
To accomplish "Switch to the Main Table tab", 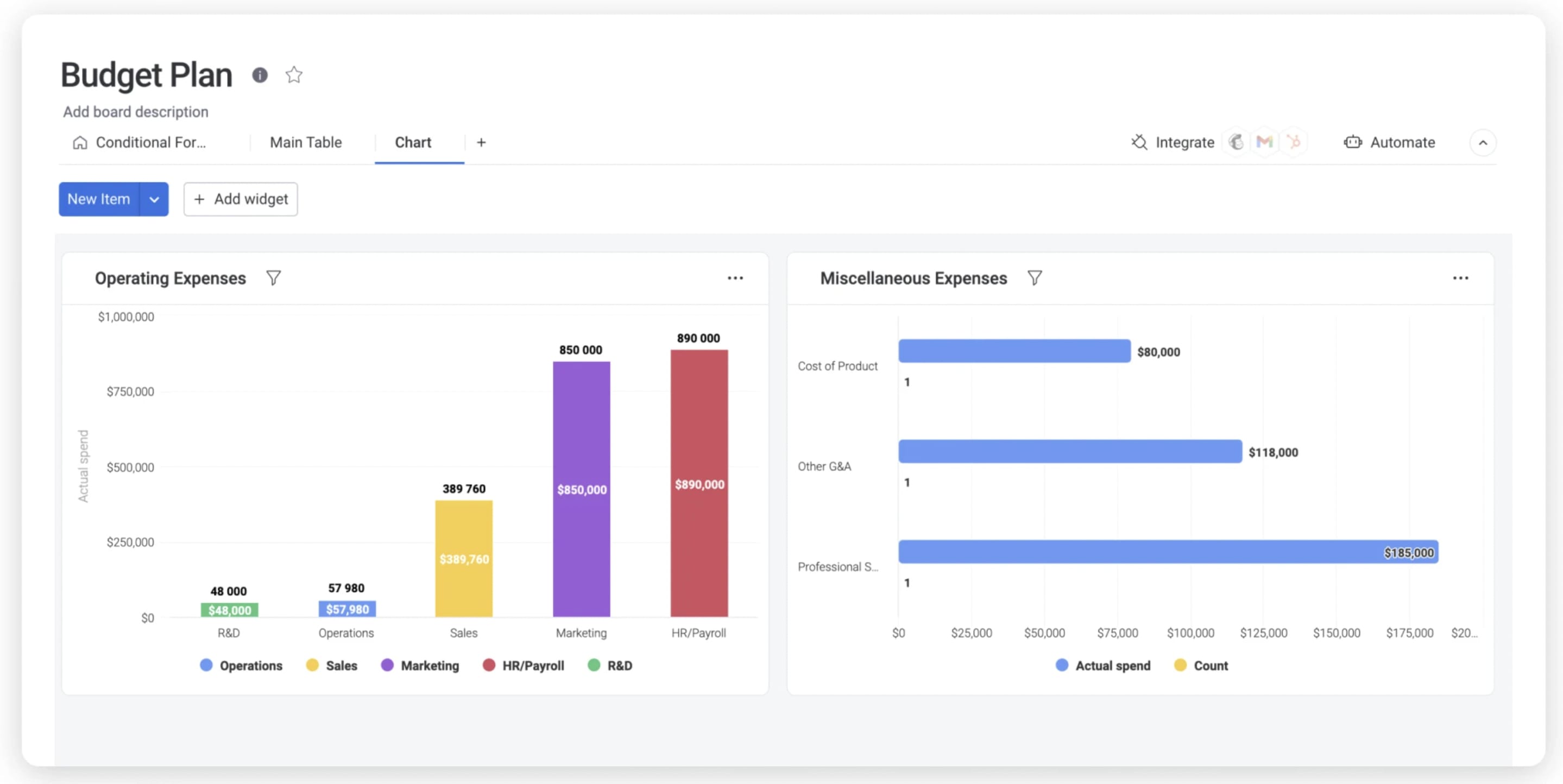I will 306,142.
